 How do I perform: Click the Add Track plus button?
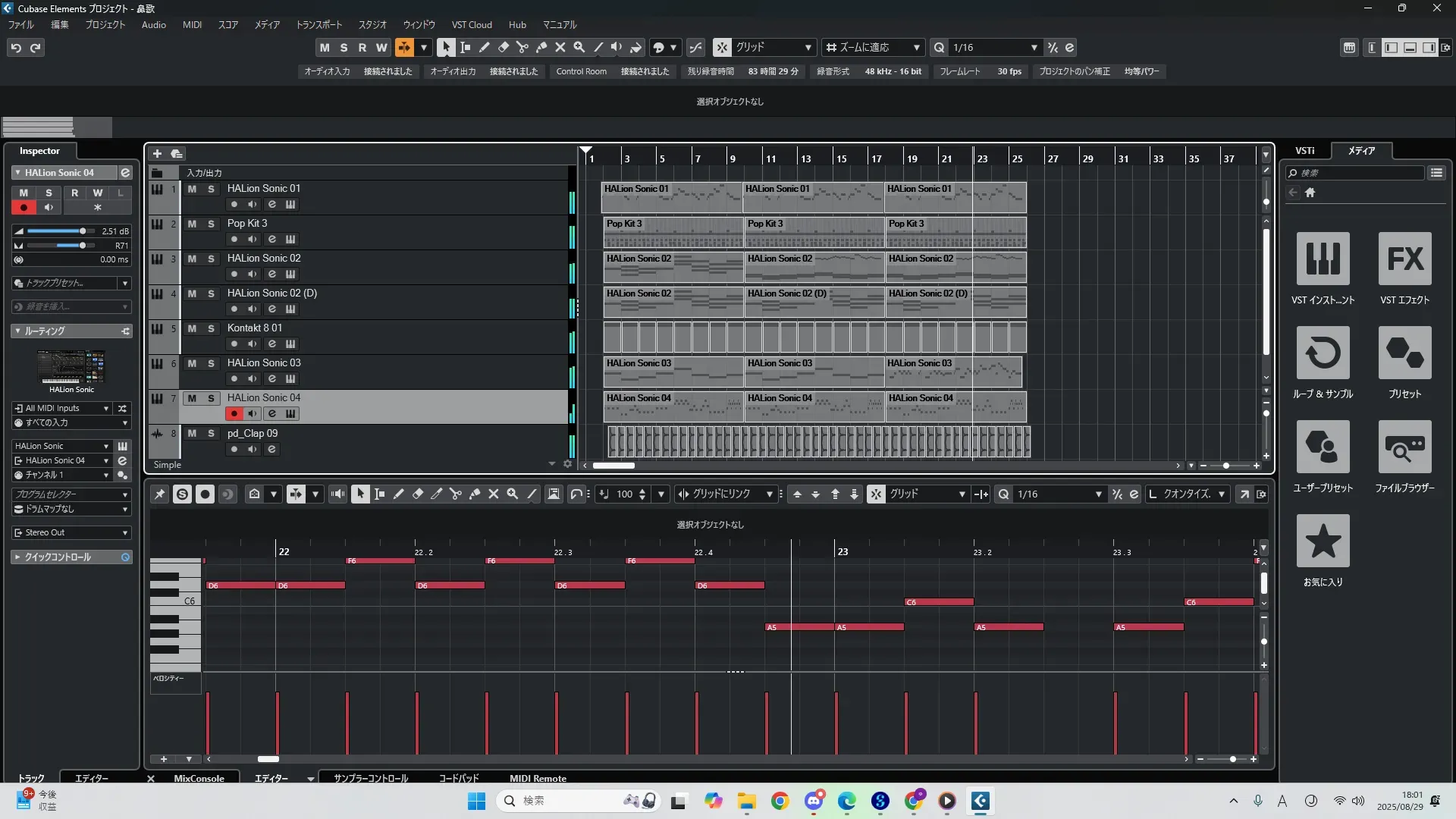(157, 154)
